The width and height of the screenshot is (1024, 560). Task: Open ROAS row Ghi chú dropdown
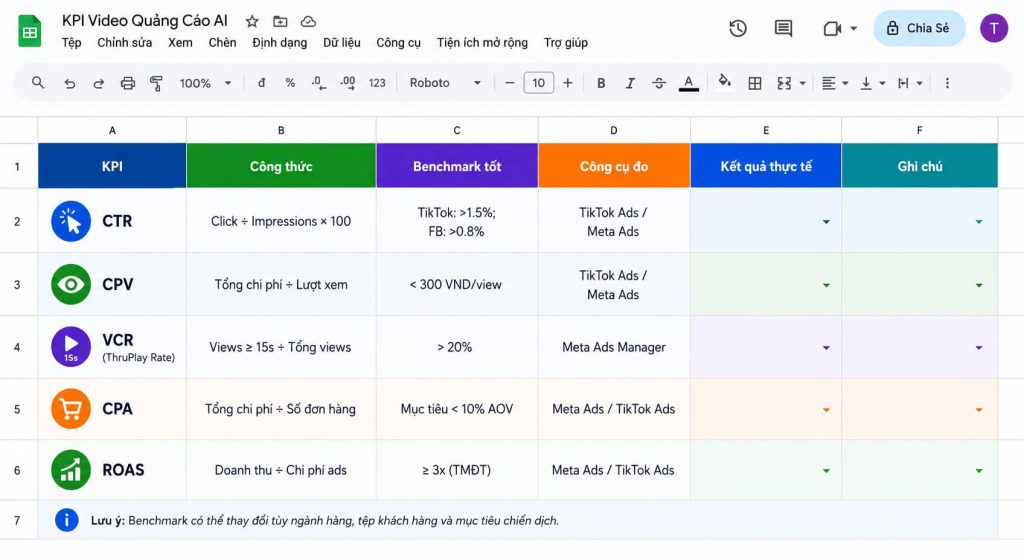click(979, 471)
